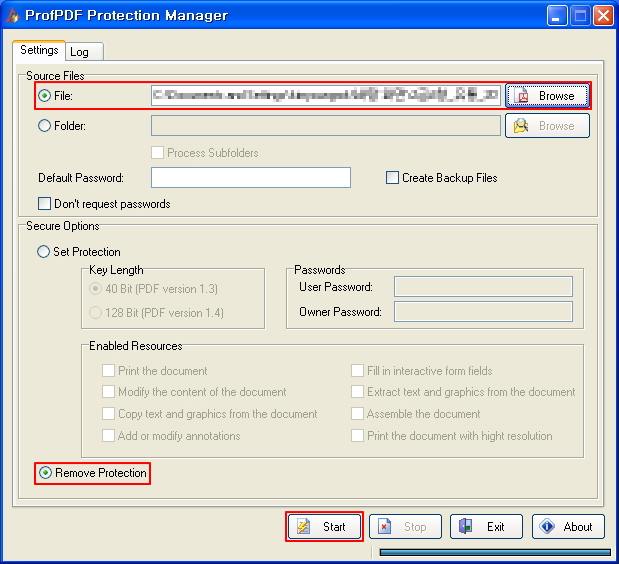
Task: Select the Folder source radio button
Action: (44, 126)
